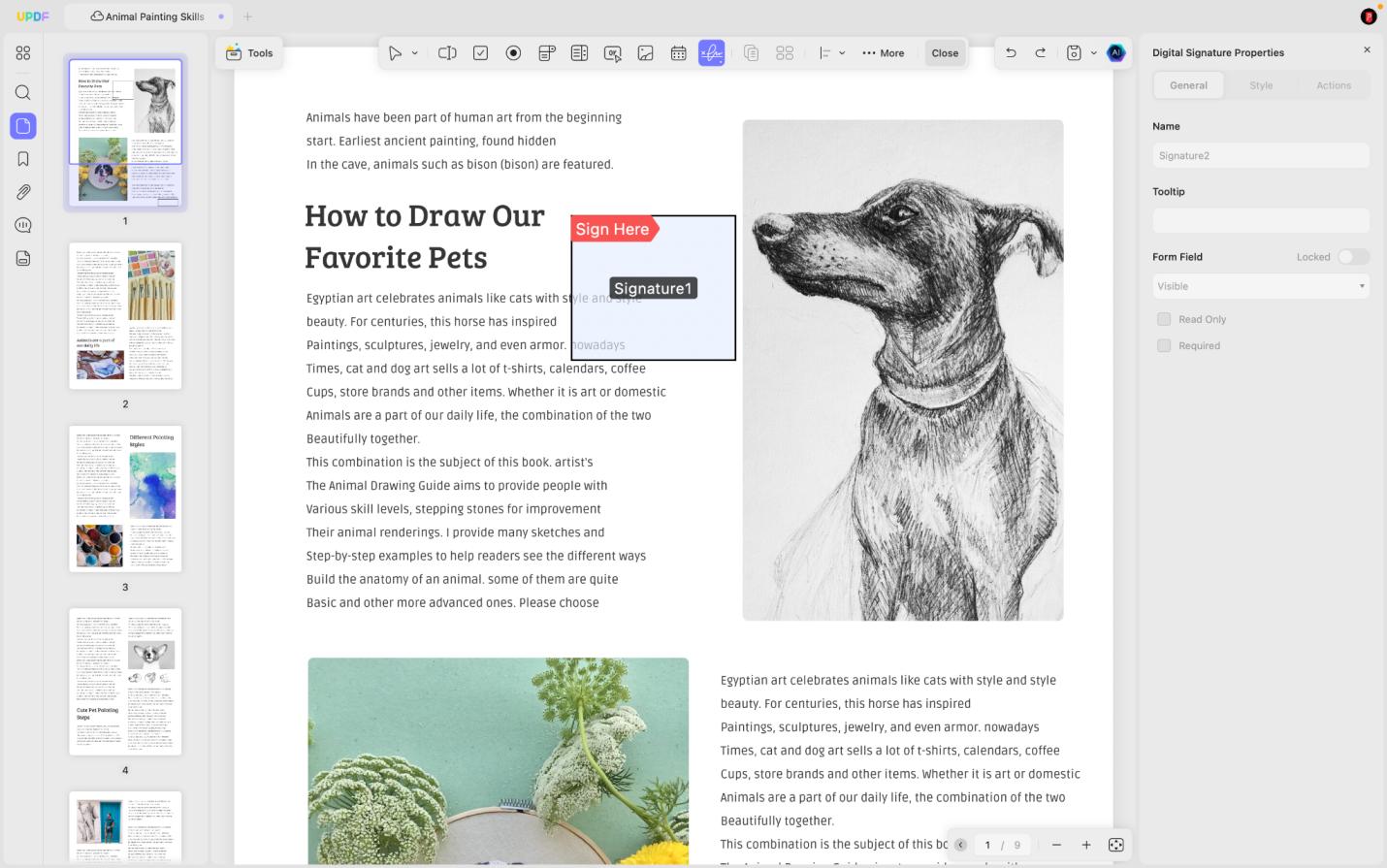Viewport: 1387px width, 868px height.
Task: Select the pointer selection tool
Action: point(395,53)
